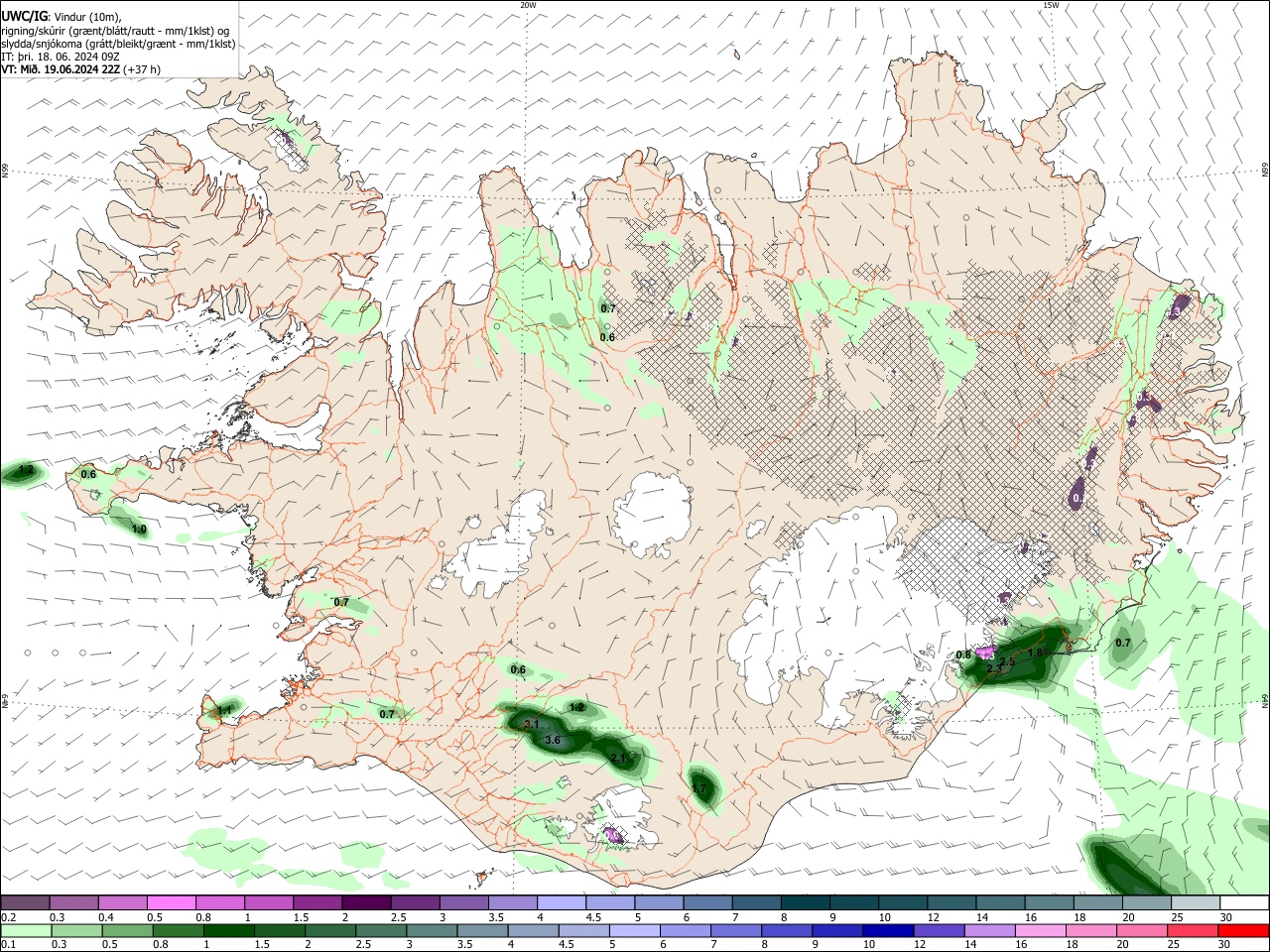Select the upper legend swatch between 25 and 30
The height and width of the screenshot is (952, 1270).
tap(1196, 902)
